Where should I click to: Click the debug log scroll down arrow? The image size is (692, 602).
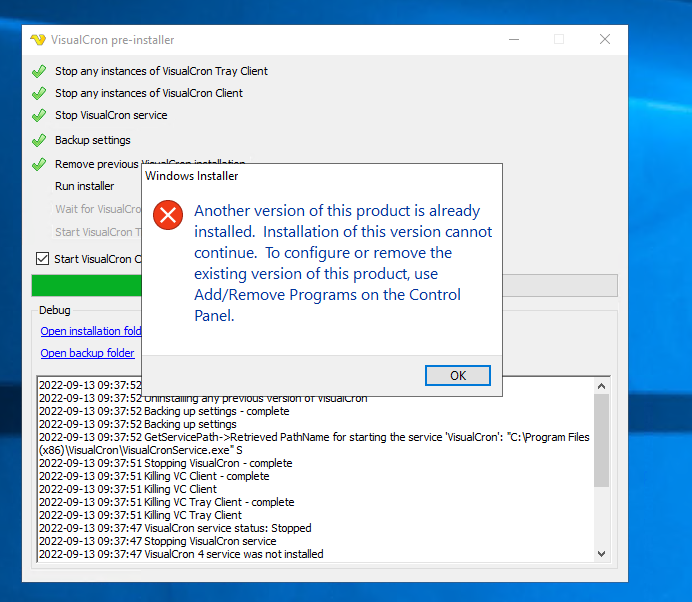pyautogui.click(x=602, y=553)
